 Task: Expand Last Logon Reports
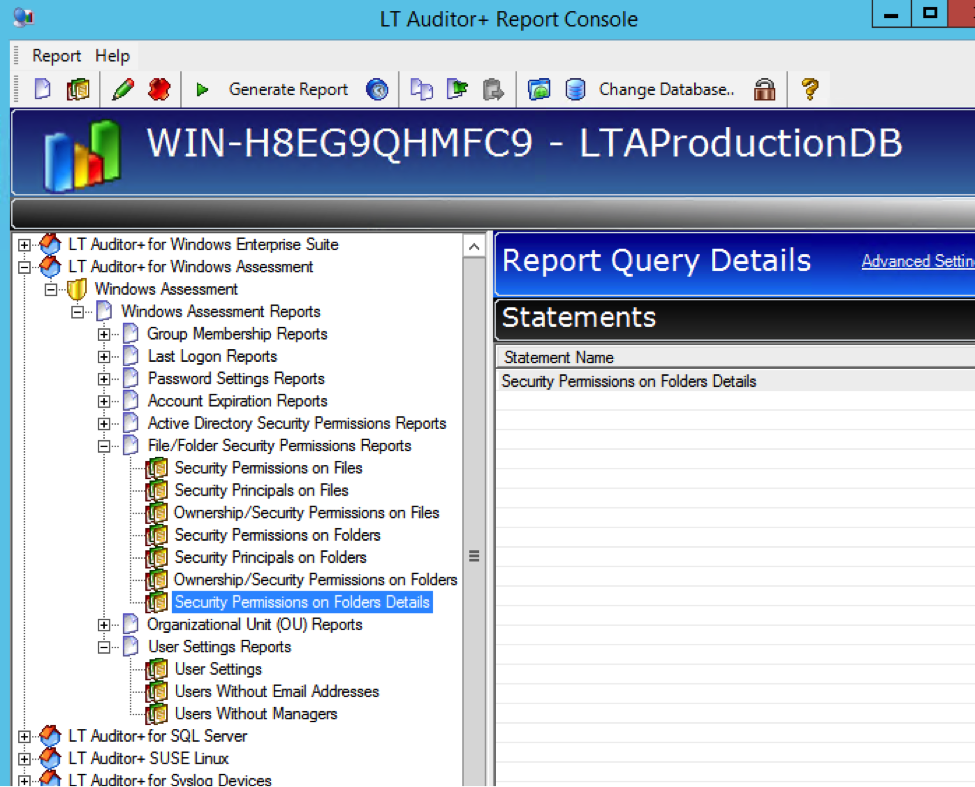104,357
